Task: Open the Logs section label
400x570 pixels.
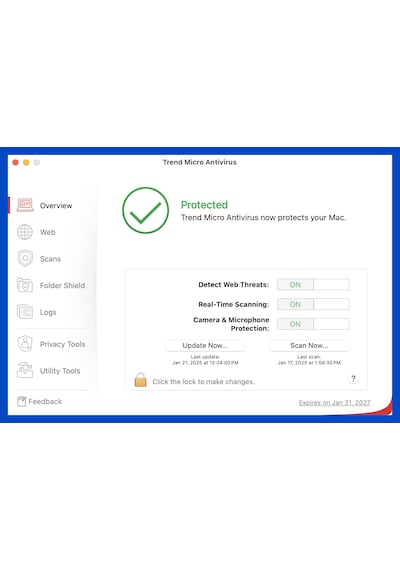Action: tap(48, 312)
